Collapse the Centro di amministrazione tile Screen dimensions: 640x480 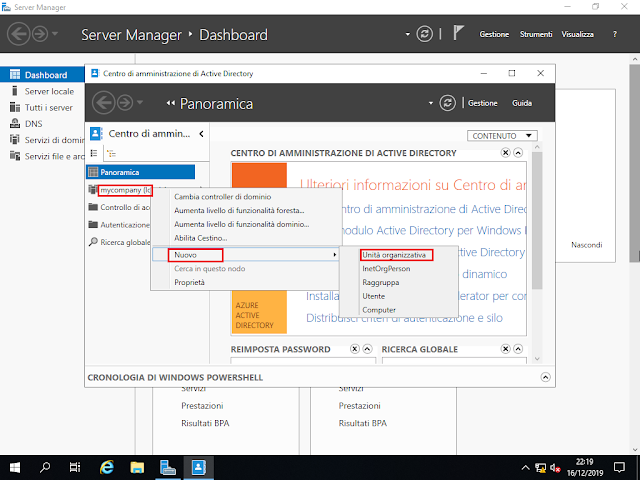click(518, 153)
